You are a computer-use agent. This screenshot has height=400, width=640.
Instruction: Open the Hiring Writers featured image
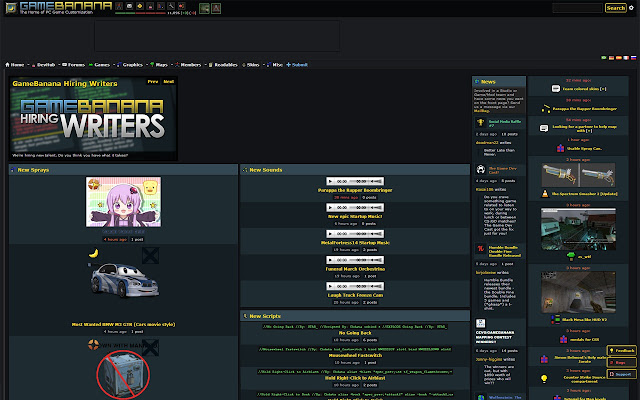click(x=93, y=120)
